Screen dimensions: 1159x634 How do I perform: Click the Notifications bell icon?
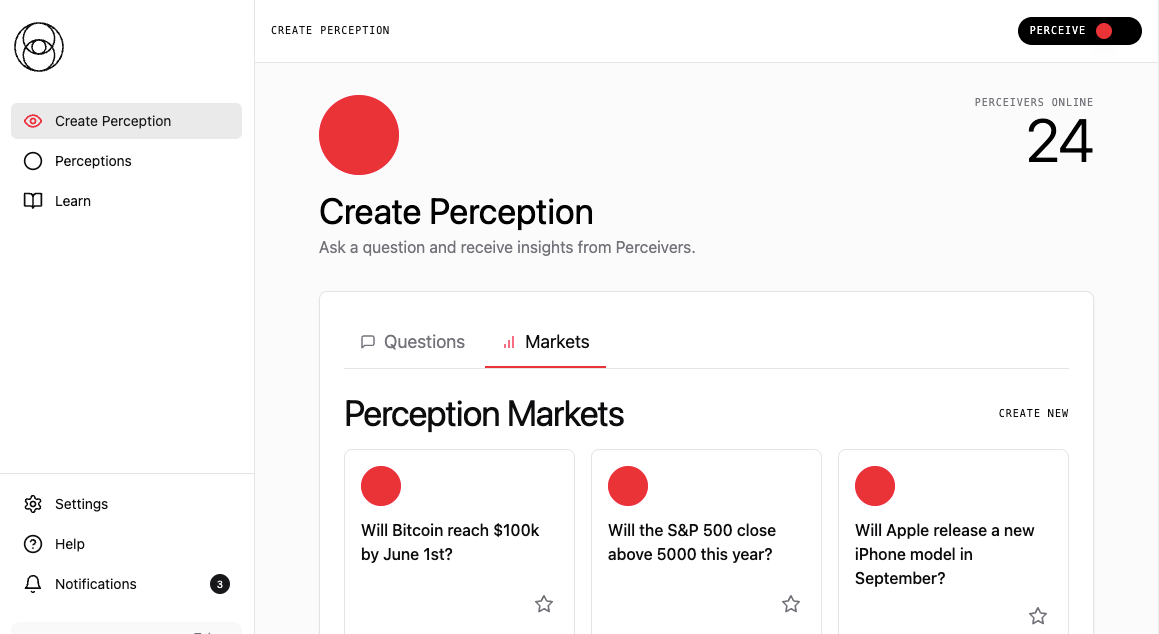[x=33, y=584]
